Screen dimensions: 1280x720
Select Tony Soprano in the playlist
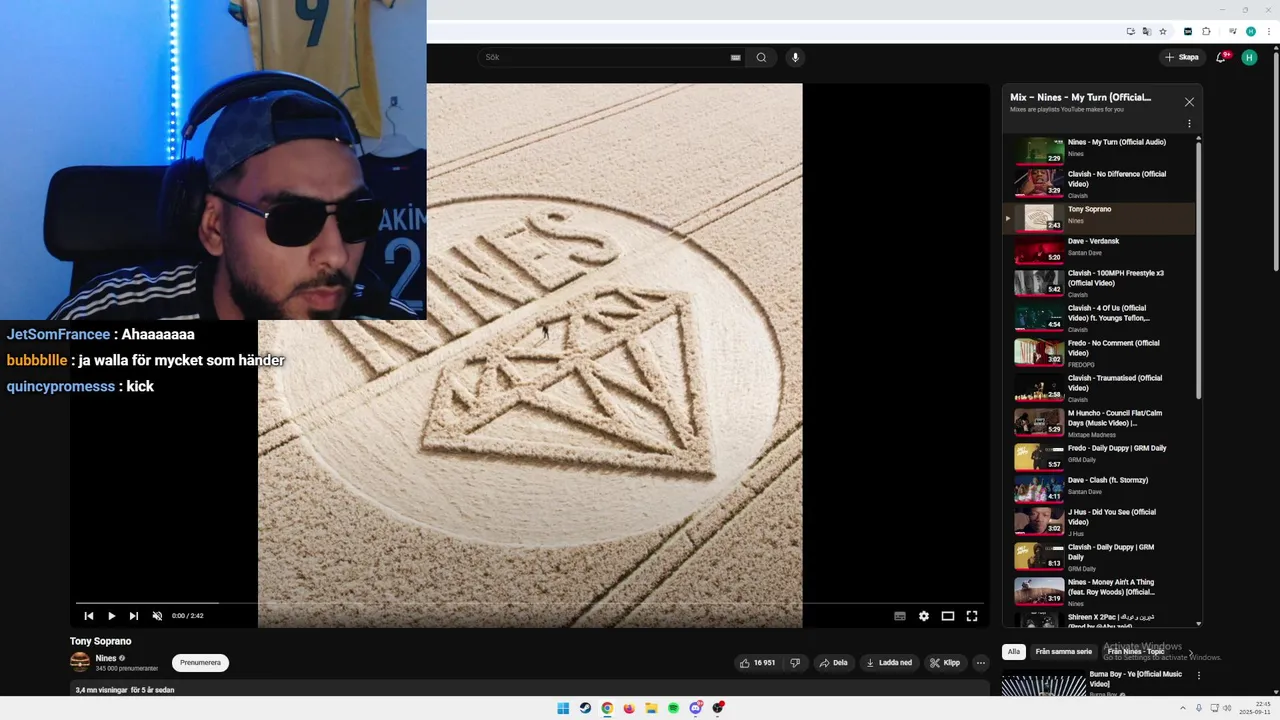[x=1098, y=217]
